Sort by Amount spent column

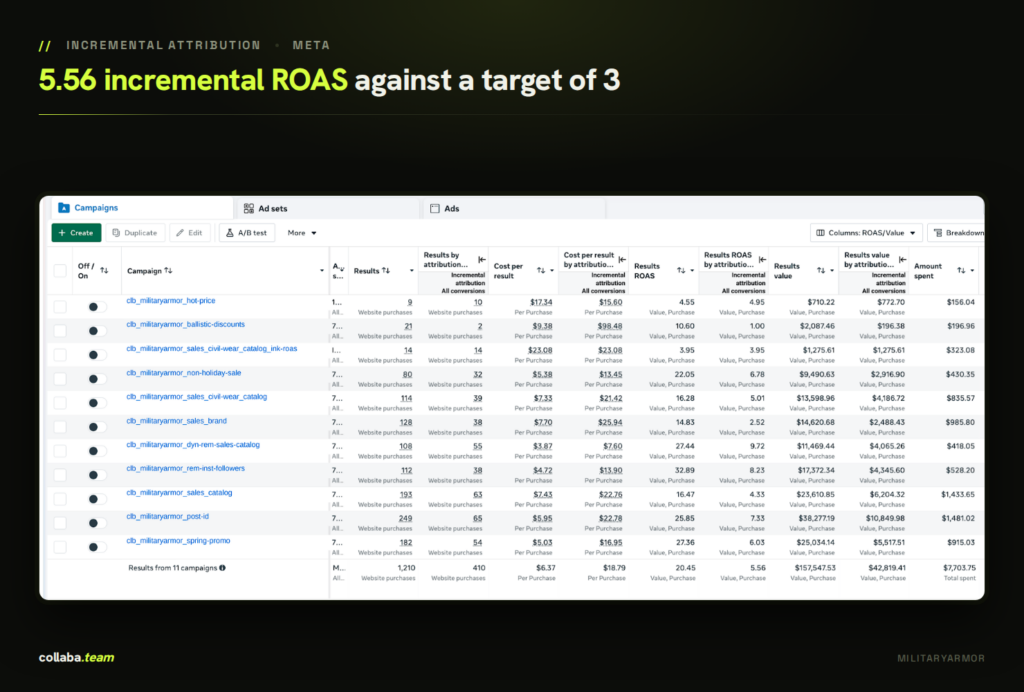pyautogui.click(x=961, y=270)
